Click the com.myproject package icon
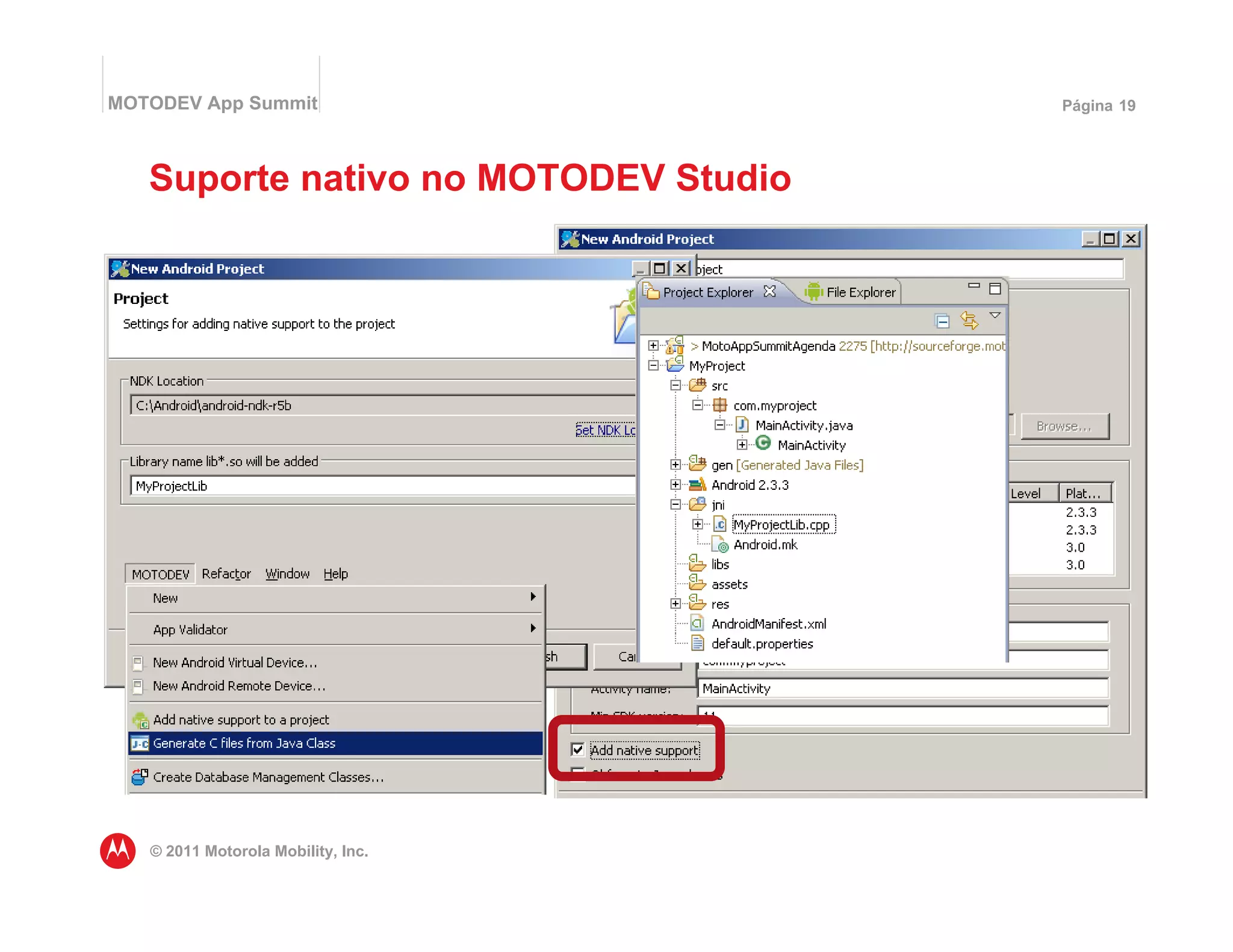 click(719, 405)
